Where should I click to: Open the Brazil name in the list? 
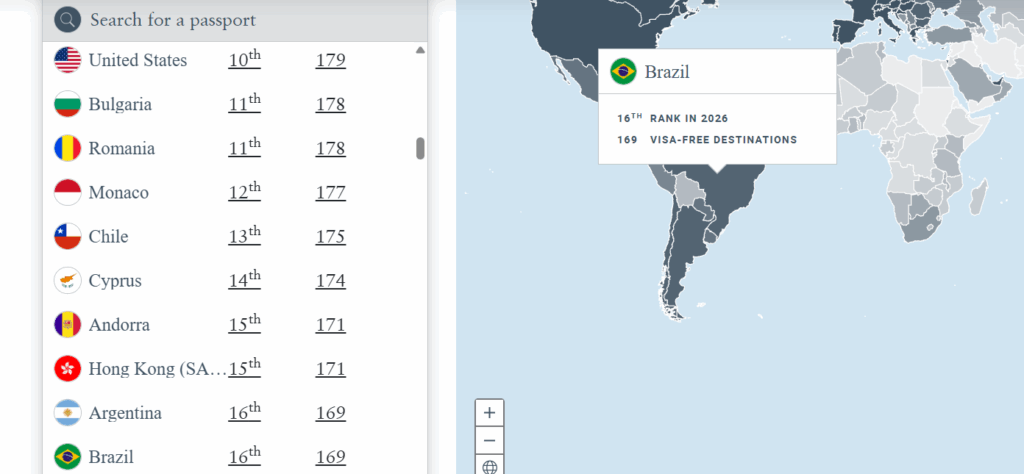111,457
